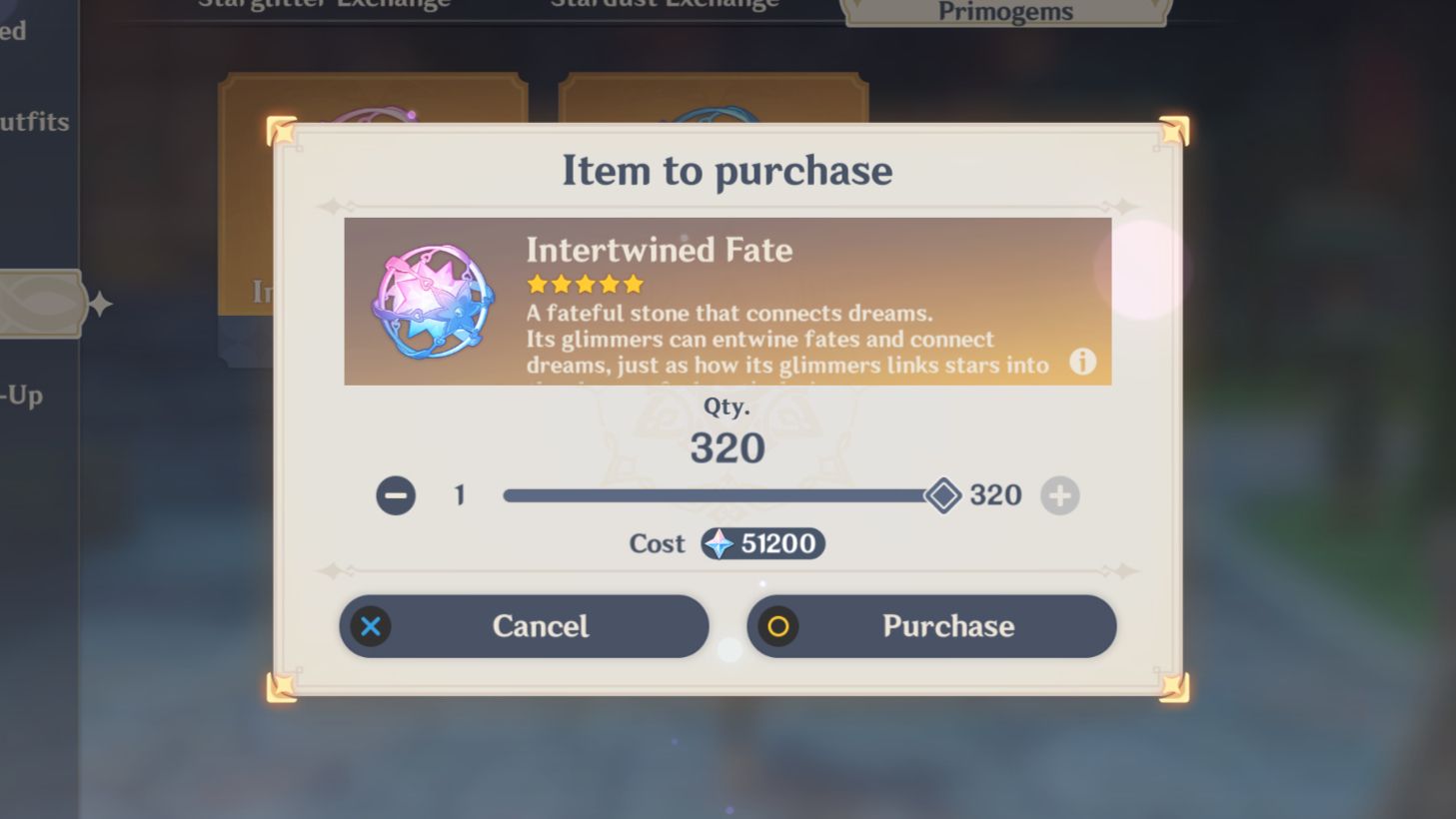Click the Qty value 320
Image resolution: width=1456 pixels, height=819 pixels.
(x=728, y=448)
